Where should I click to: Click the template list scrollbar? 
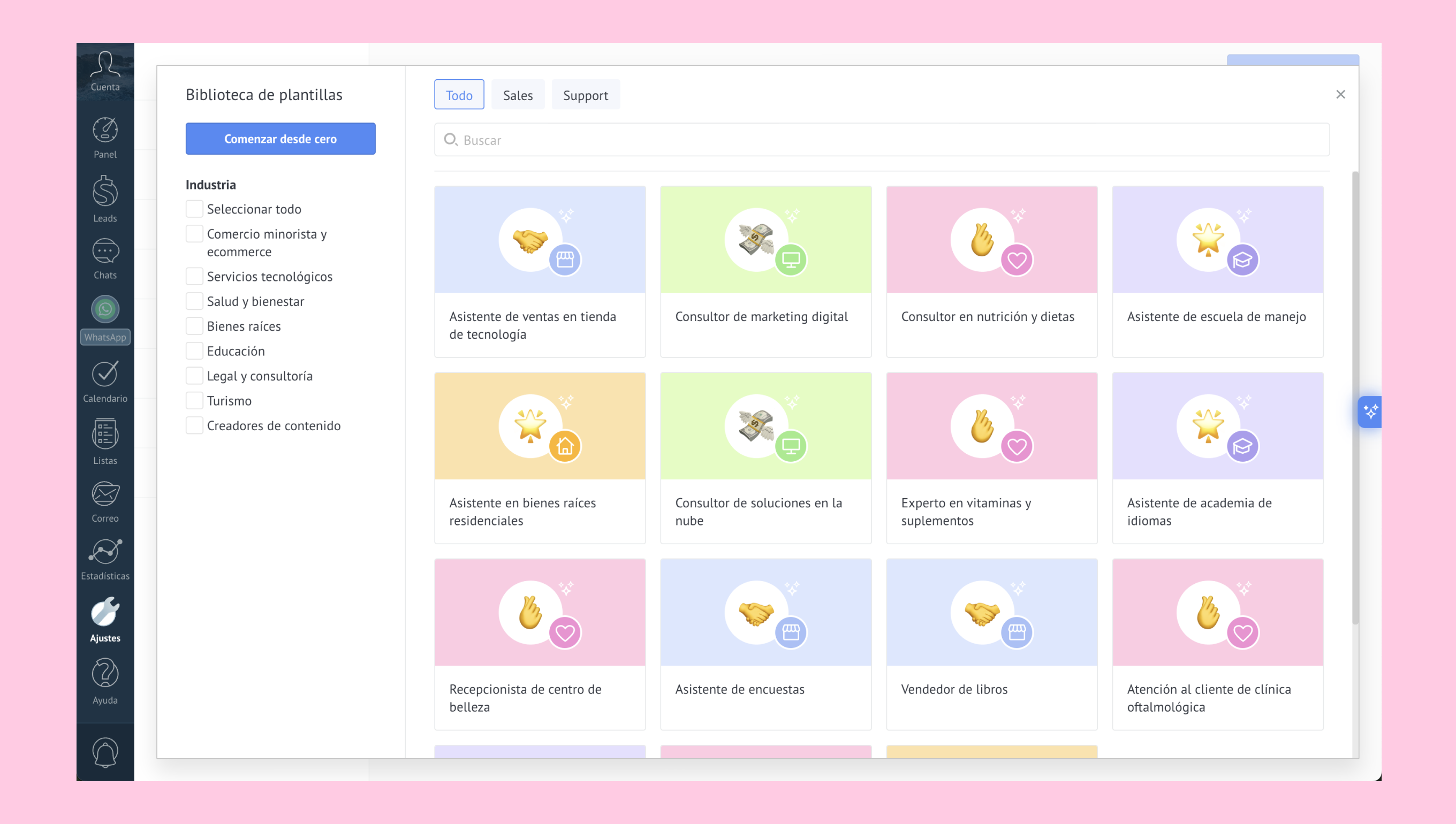pos(1355,398)
